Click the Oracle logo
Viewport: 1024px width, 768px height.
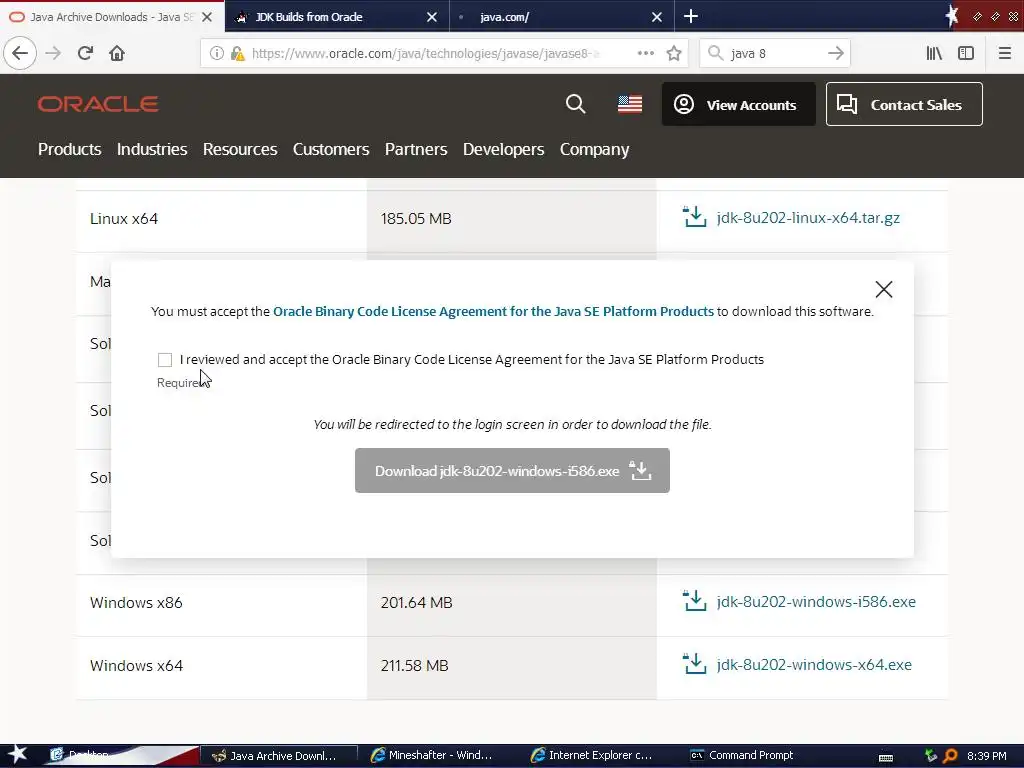(98, 104)
